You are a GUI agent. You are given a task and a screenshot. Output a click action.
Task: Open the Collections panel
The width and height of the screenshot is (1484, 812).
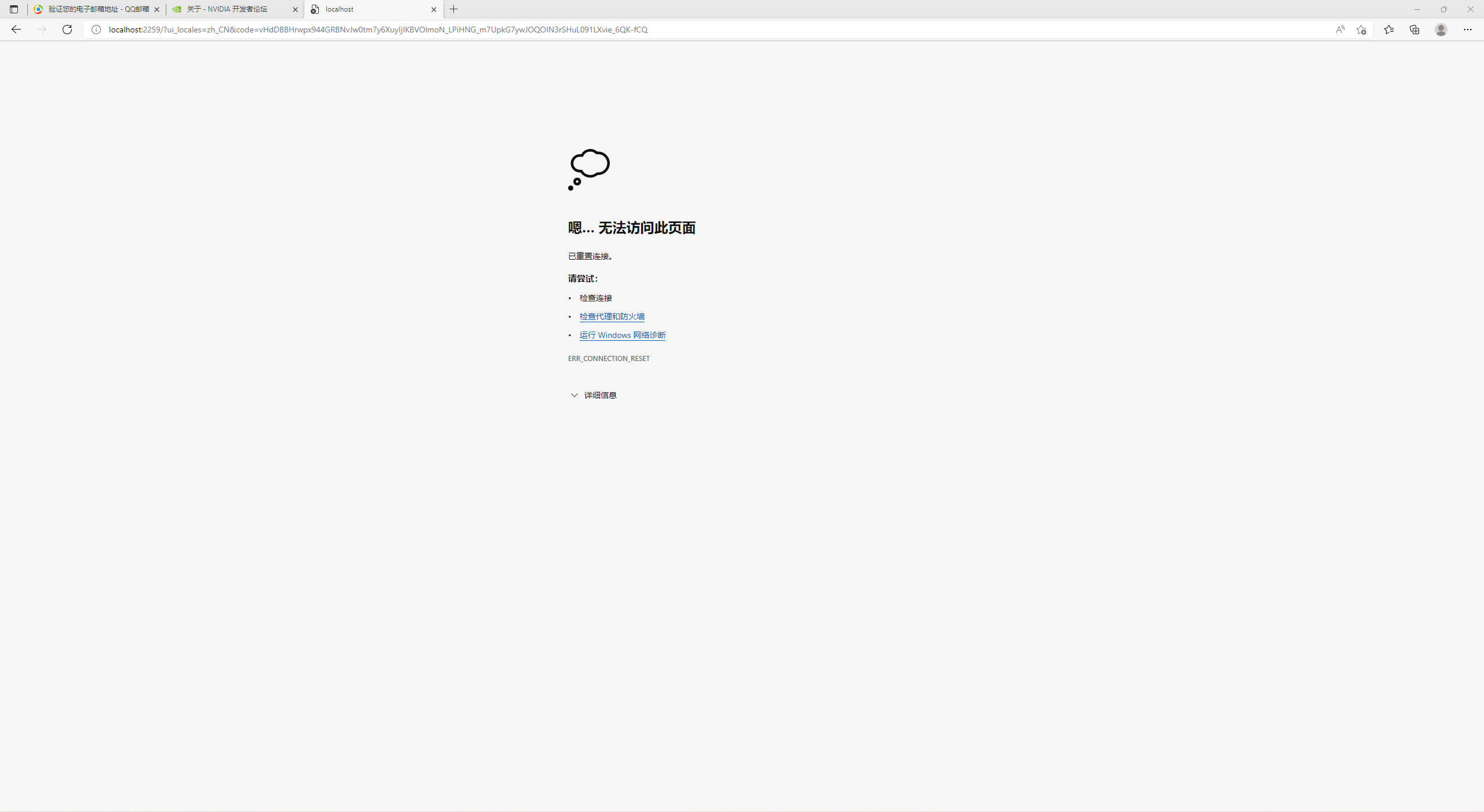1414,30
